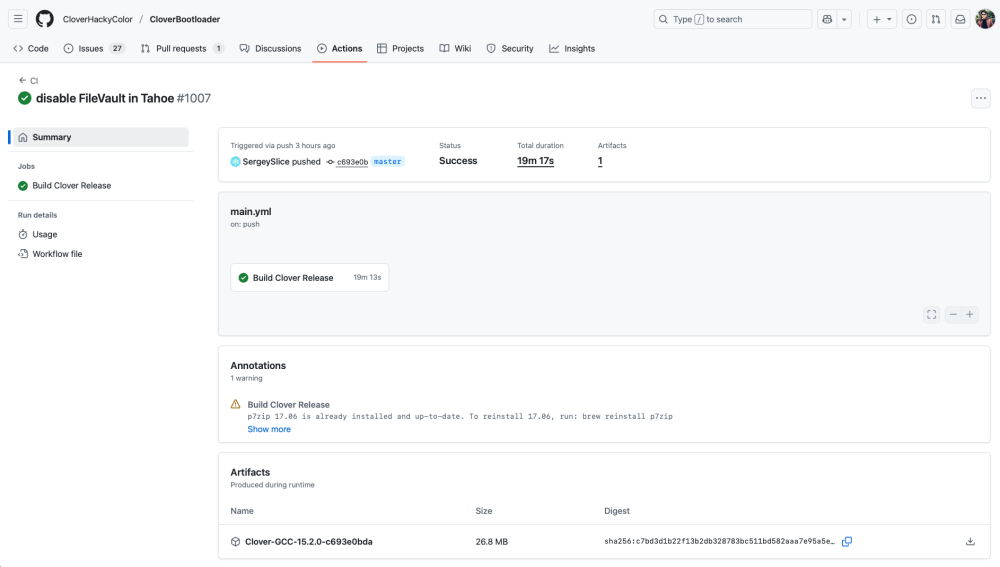
Task: Click the master branch label
Action: pos(387,161)
